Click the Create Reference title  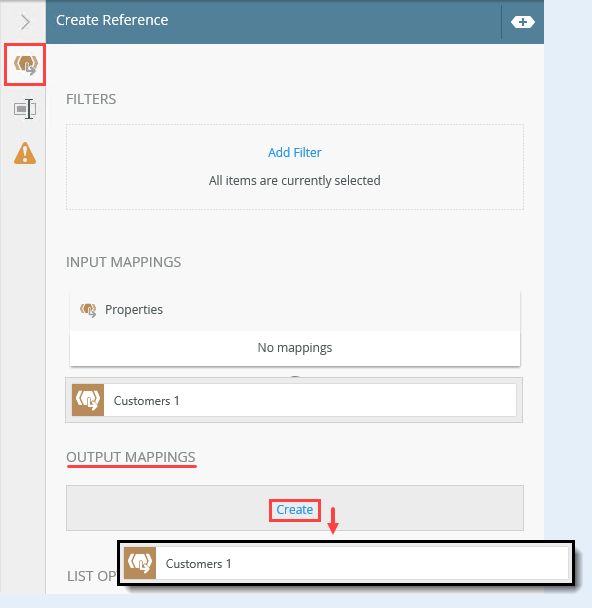tap(112, 20)
